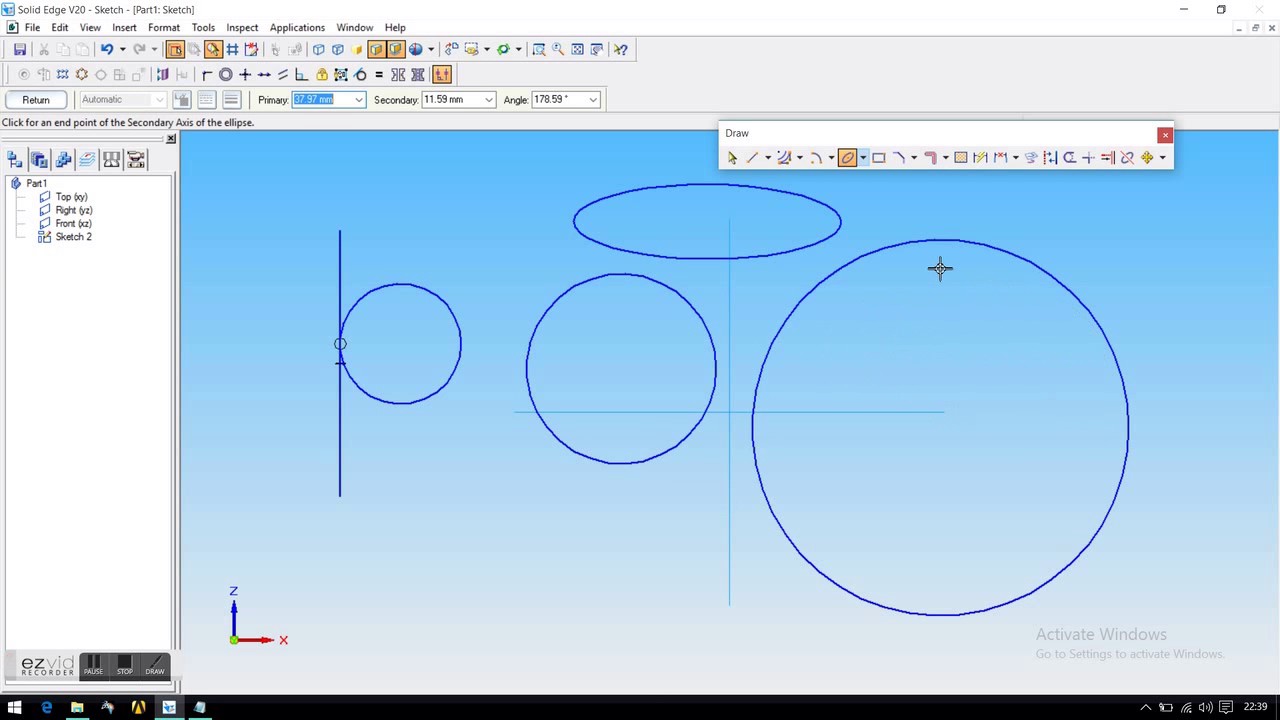
Task: Open File Explorer from the taskbar
Action: click(x=77, y=708)
